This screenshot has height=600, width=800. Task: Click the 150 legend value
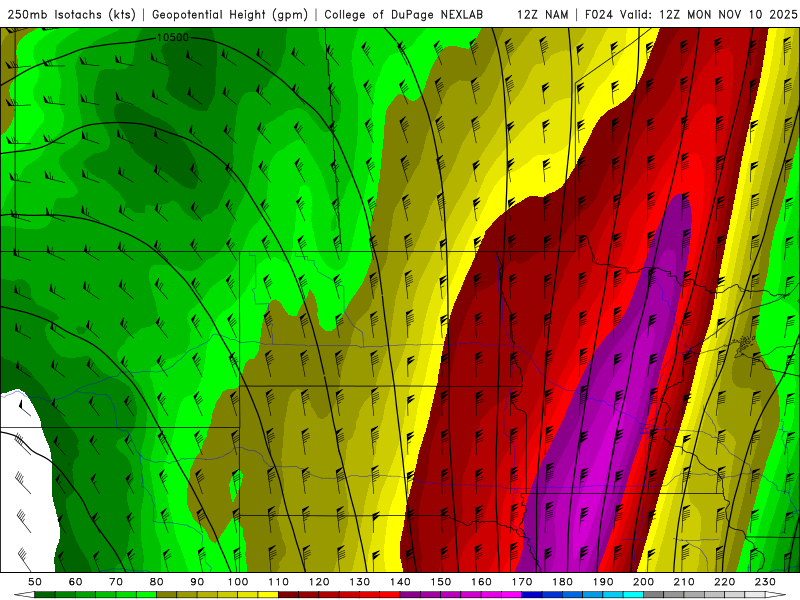click(441, 582)
